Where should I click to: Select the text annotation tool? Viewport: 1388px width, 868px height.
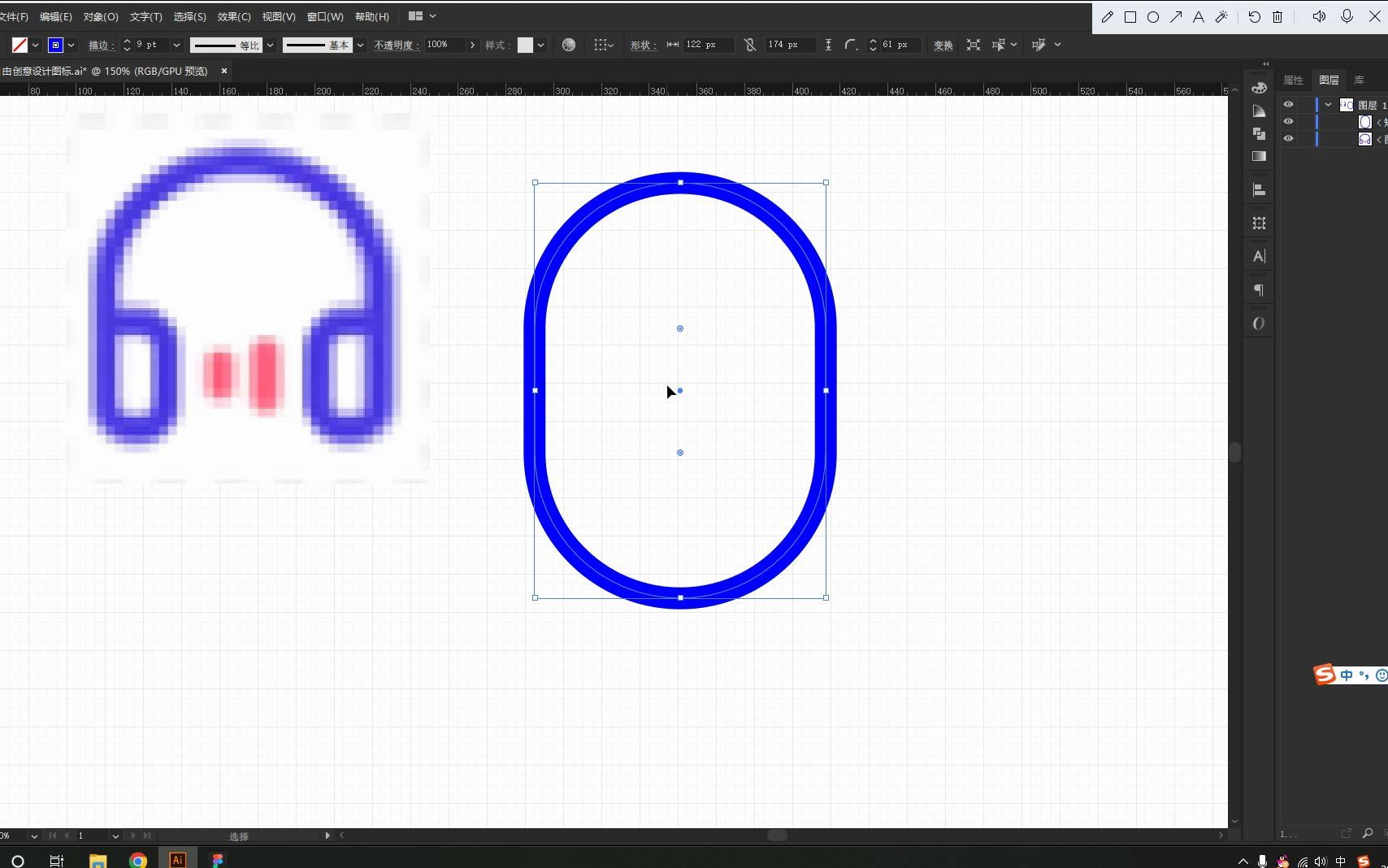click(1199, 17)
